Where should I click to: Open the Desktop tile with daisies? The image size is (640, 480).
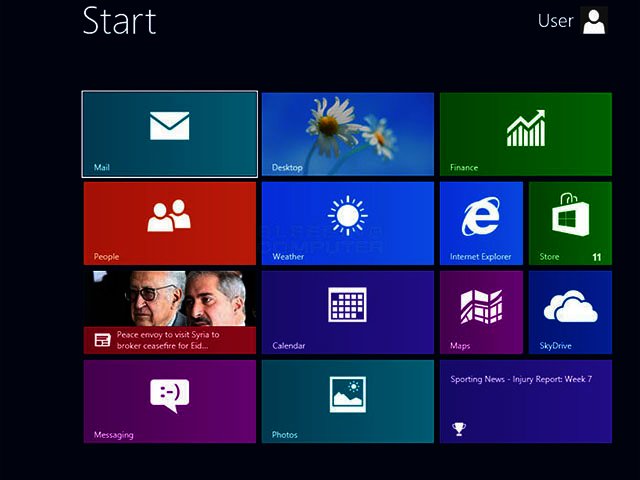[x=348, y=134]
